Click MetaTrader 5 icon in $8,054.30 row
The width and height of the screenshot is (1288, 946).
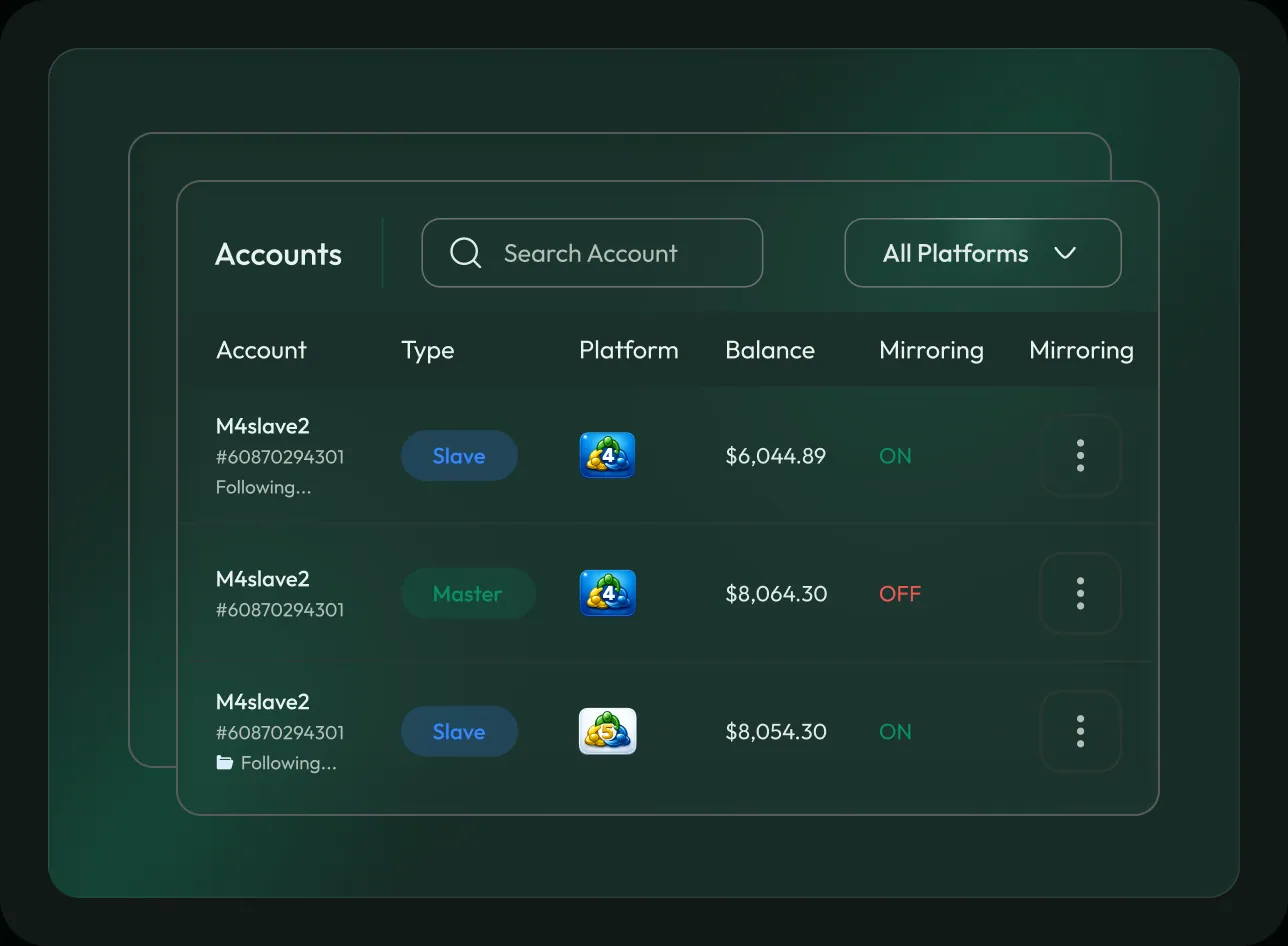pyautogui.click(x=607, y=731)
